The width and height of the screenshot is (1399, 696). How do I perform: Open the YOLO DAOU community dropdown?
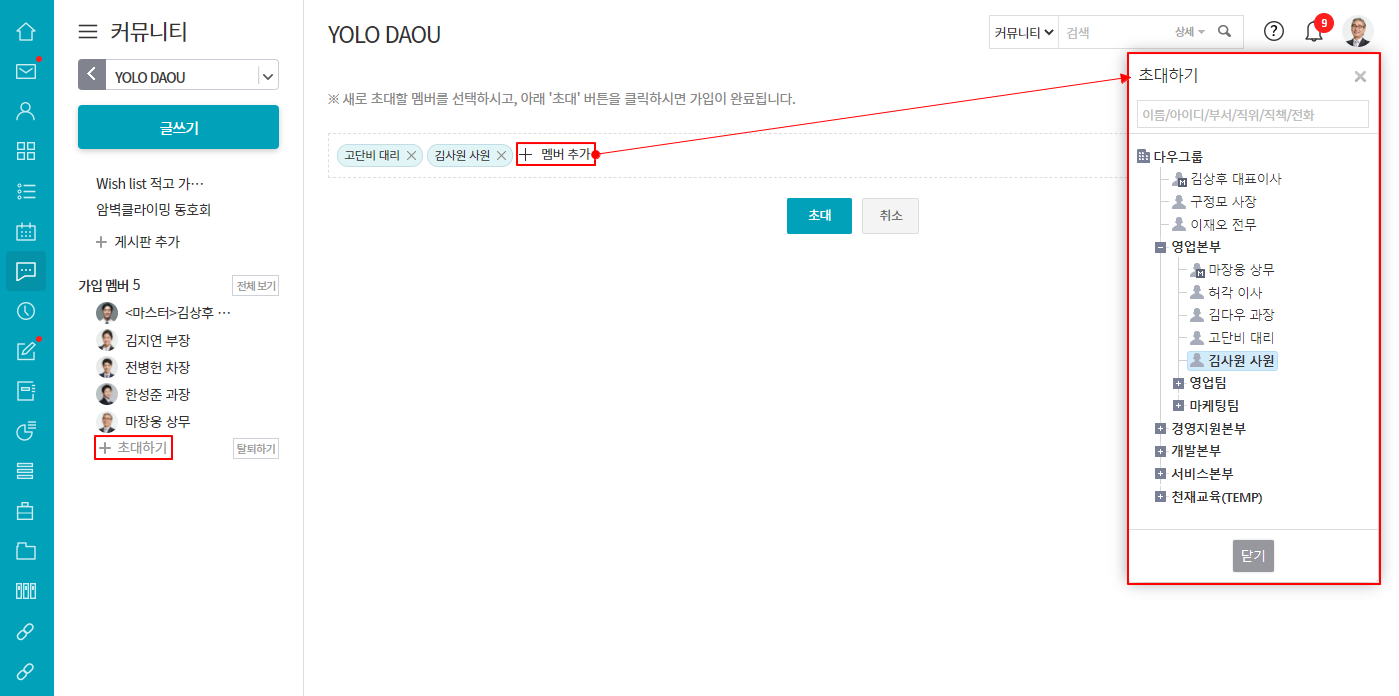click(267, 76)
